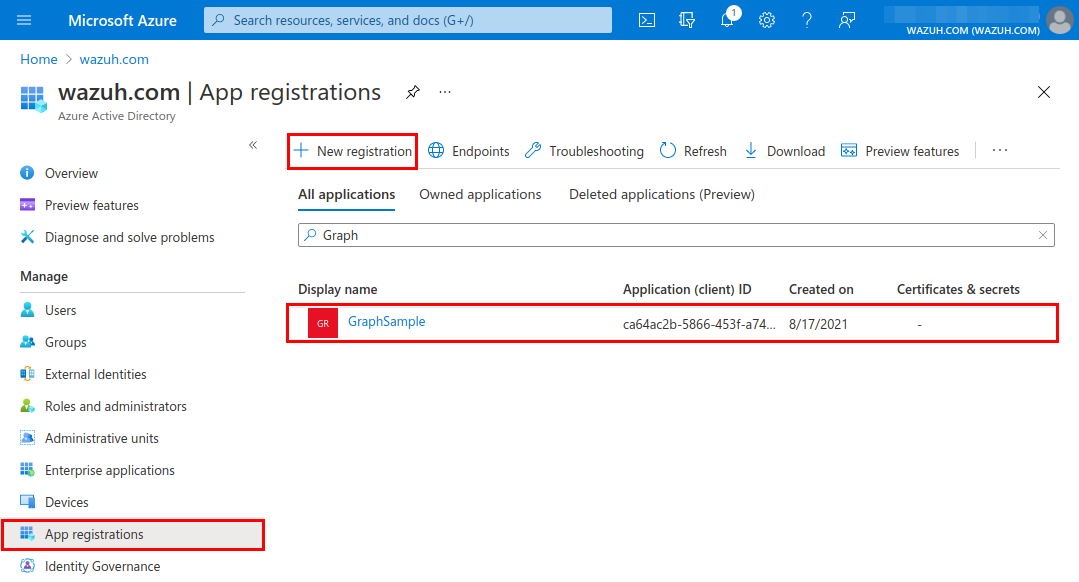This screenshot has width=1079, height=582.
Task: Select App registrations in the left menu
Action: [x=133, y=535]
